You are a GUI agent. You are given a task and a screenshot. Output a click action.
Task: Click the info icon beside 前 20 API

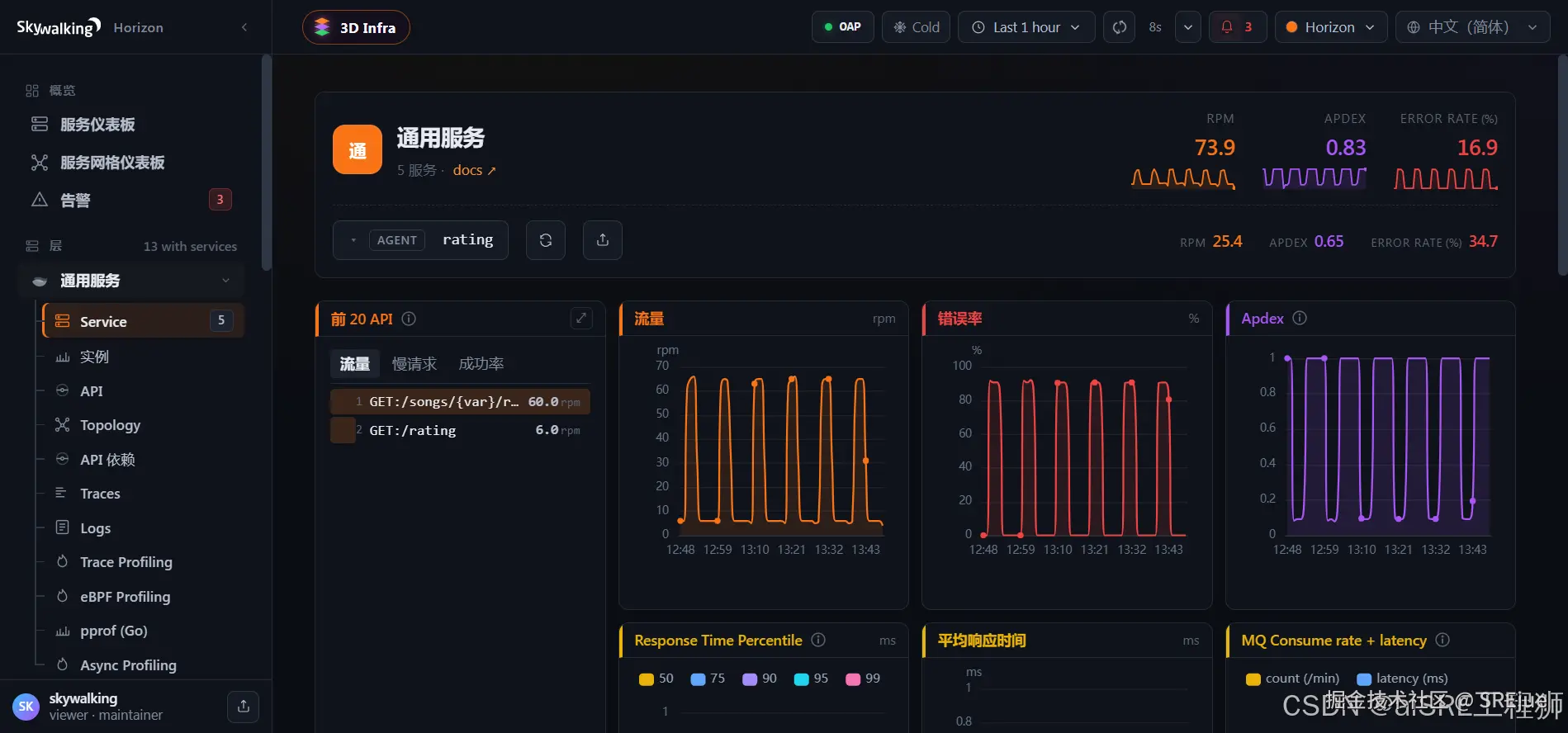click(409, 319)
